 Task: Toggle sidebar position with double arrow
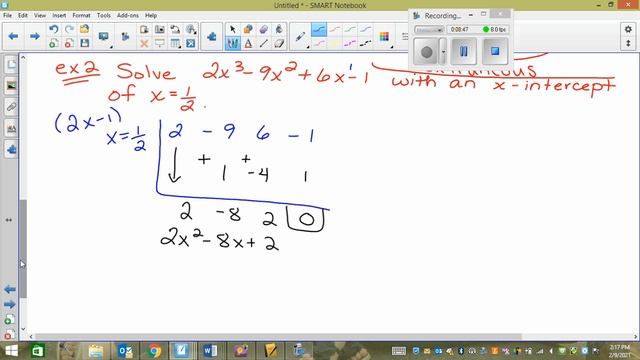click(9, 220)
